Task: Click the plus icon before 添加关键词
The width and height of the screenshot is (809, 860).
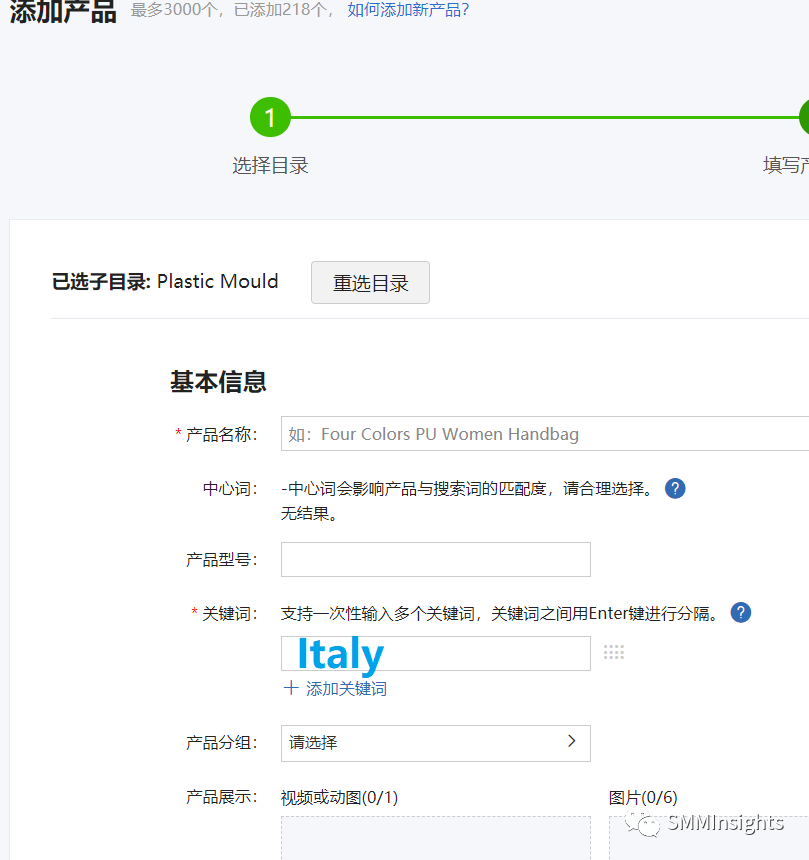Action: tap(291, 688)
